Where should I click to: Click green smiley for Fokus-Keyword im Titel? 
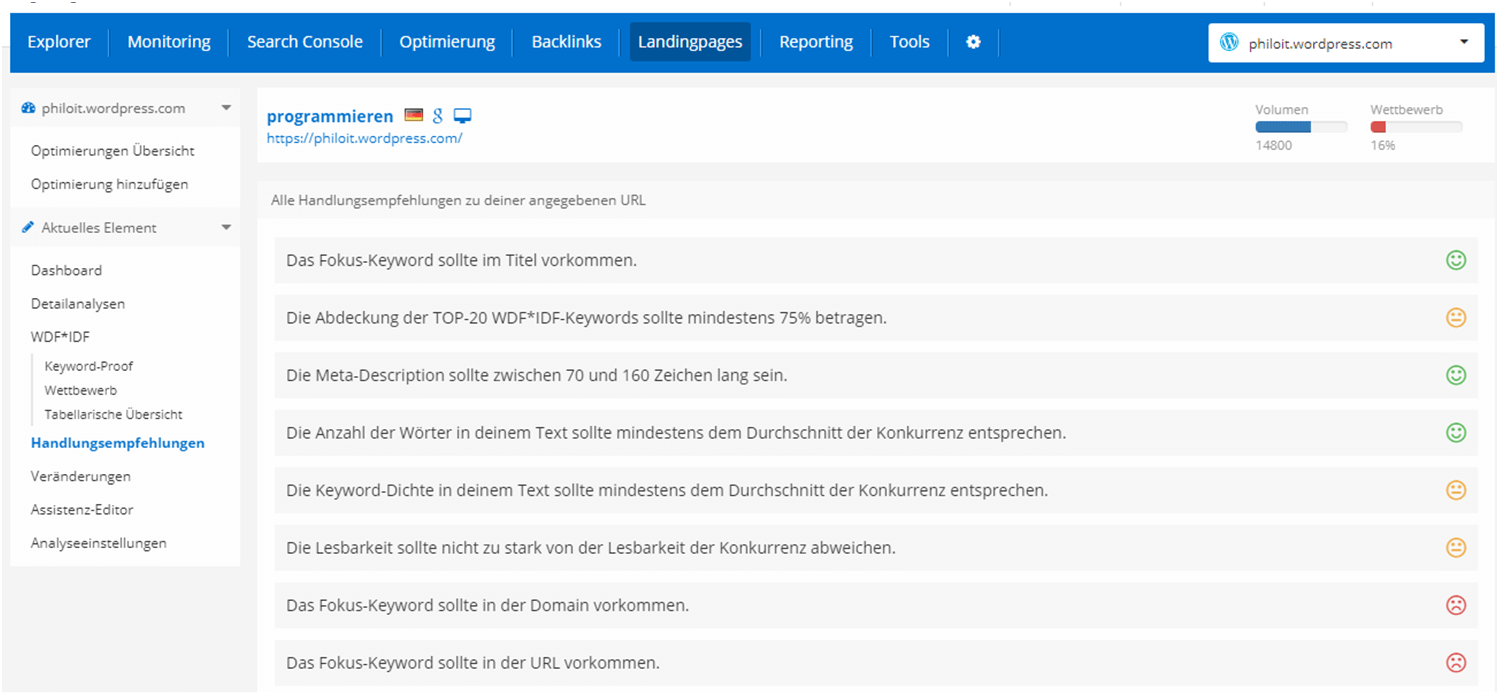(1455, 260)
